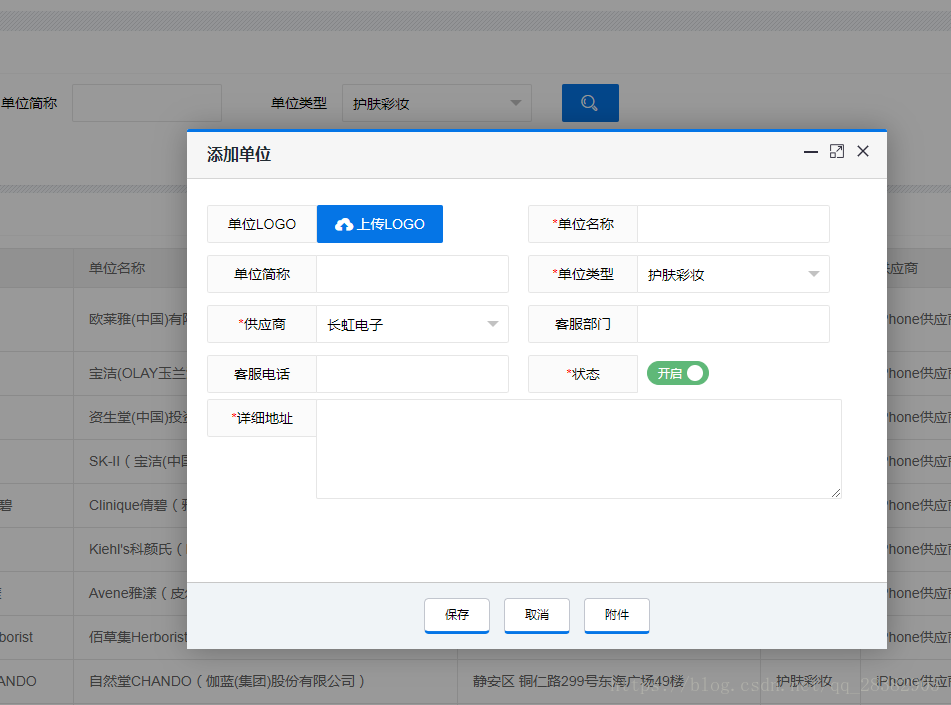Click the blue search magnifier button
951x705 pixels.
(590, 103)
